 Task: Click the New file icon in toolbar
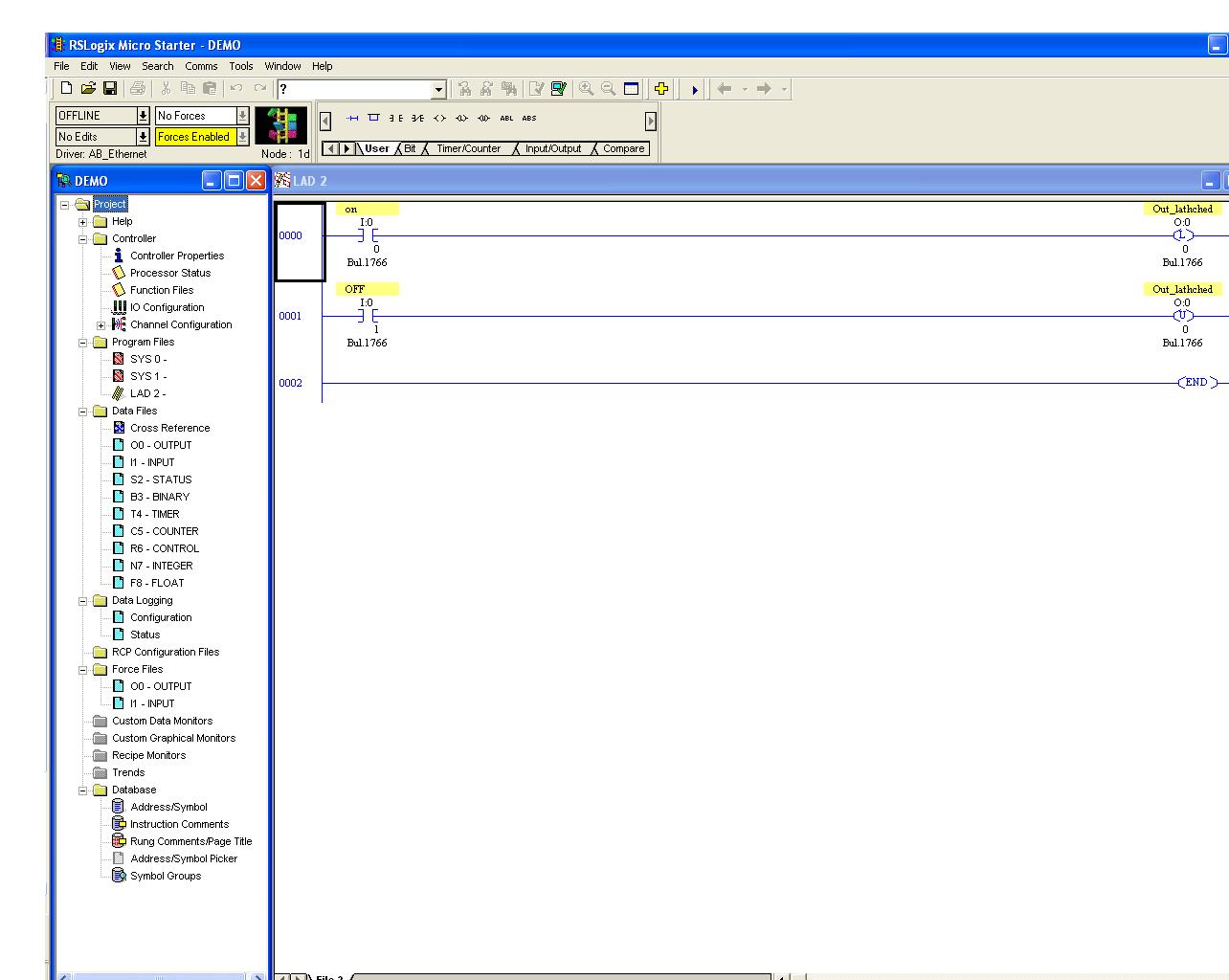66,89
